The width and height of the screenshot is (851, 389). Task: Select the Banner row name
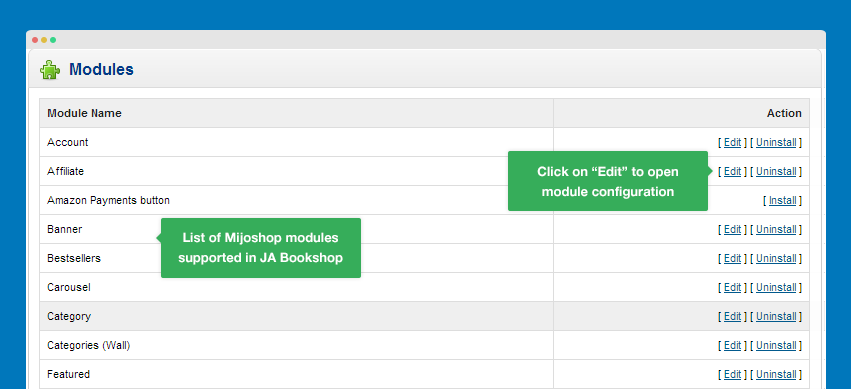[x=65, y=229]
